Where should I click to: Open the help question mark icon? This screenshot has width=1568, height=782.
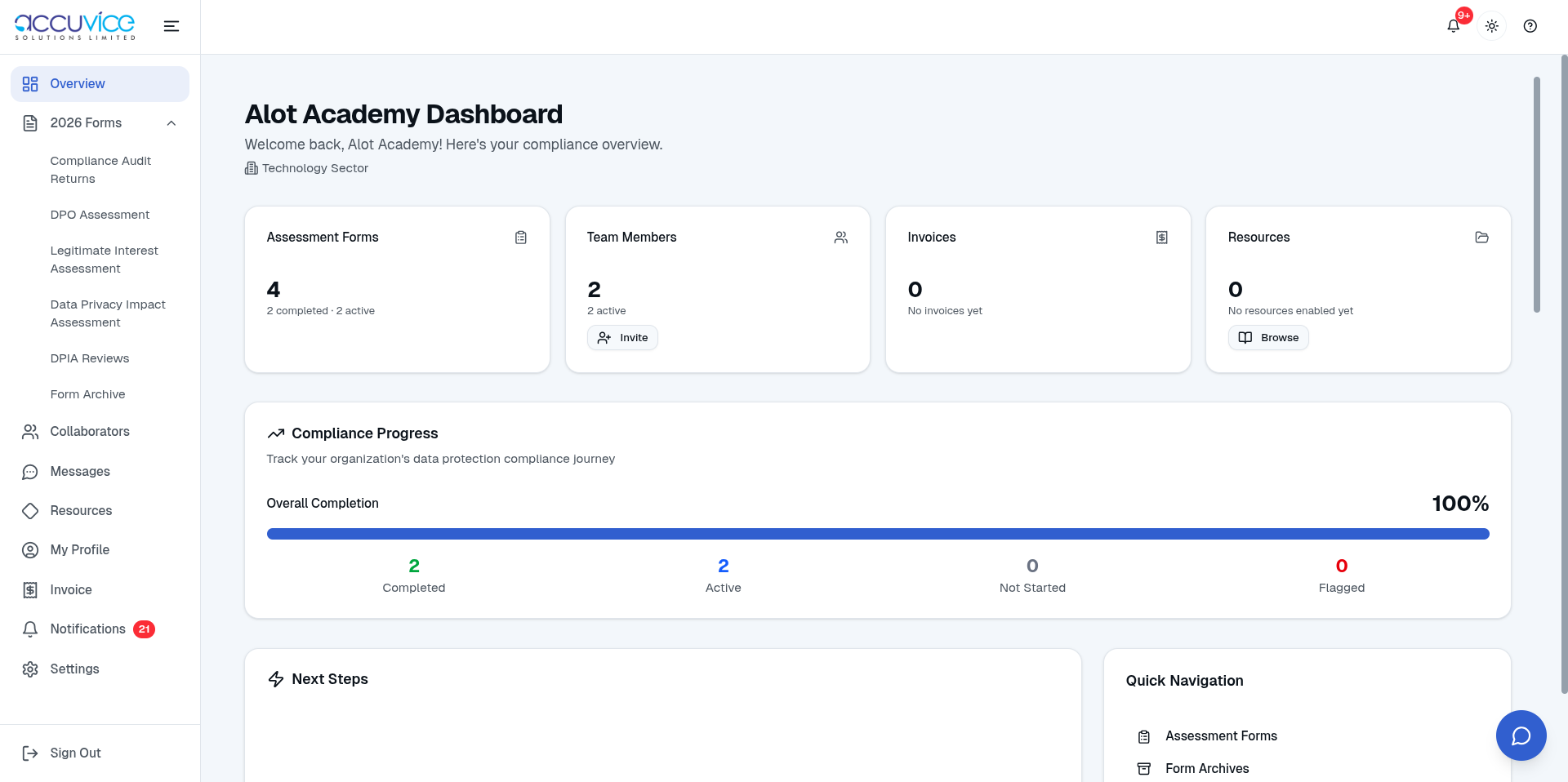[x=1530, y=26]
